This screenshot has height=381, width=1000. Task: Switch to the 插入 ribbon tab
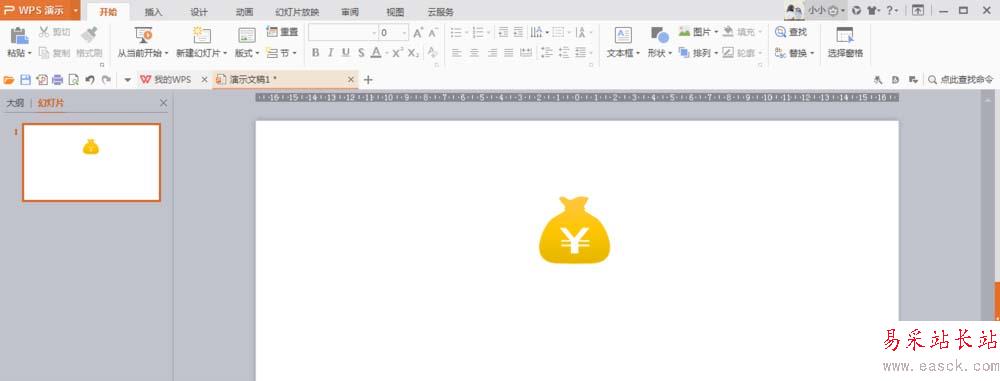pos(154,12)
